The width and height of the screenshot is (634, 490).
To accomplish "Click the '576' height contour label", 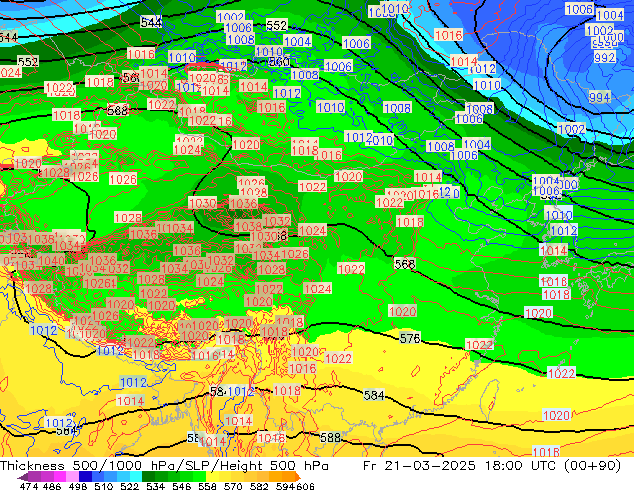I will [x=410, y=338].
